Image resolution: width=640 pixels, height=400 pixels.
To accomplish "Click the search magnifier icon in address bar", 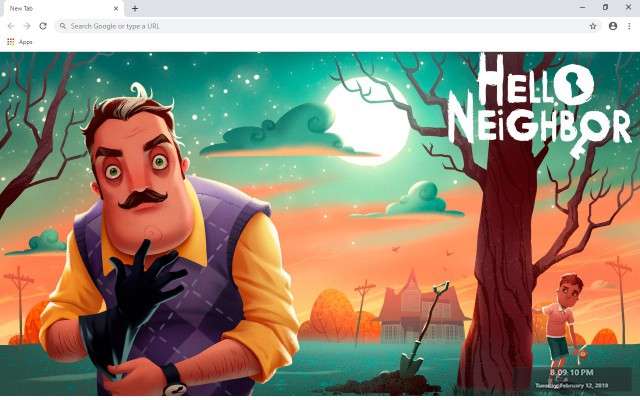I will point(63,26).
